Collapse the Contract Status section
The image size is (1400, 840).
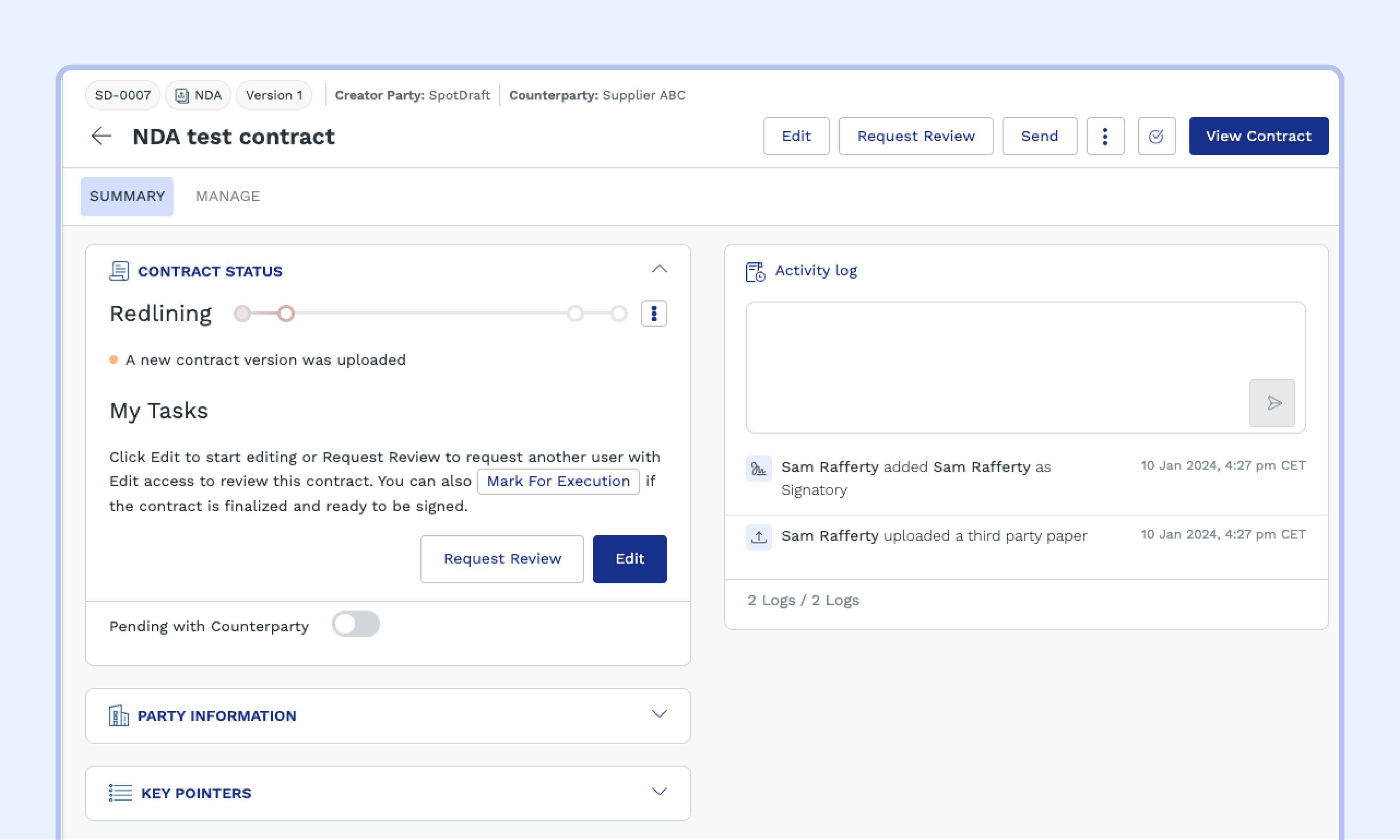tap(659, 269)
